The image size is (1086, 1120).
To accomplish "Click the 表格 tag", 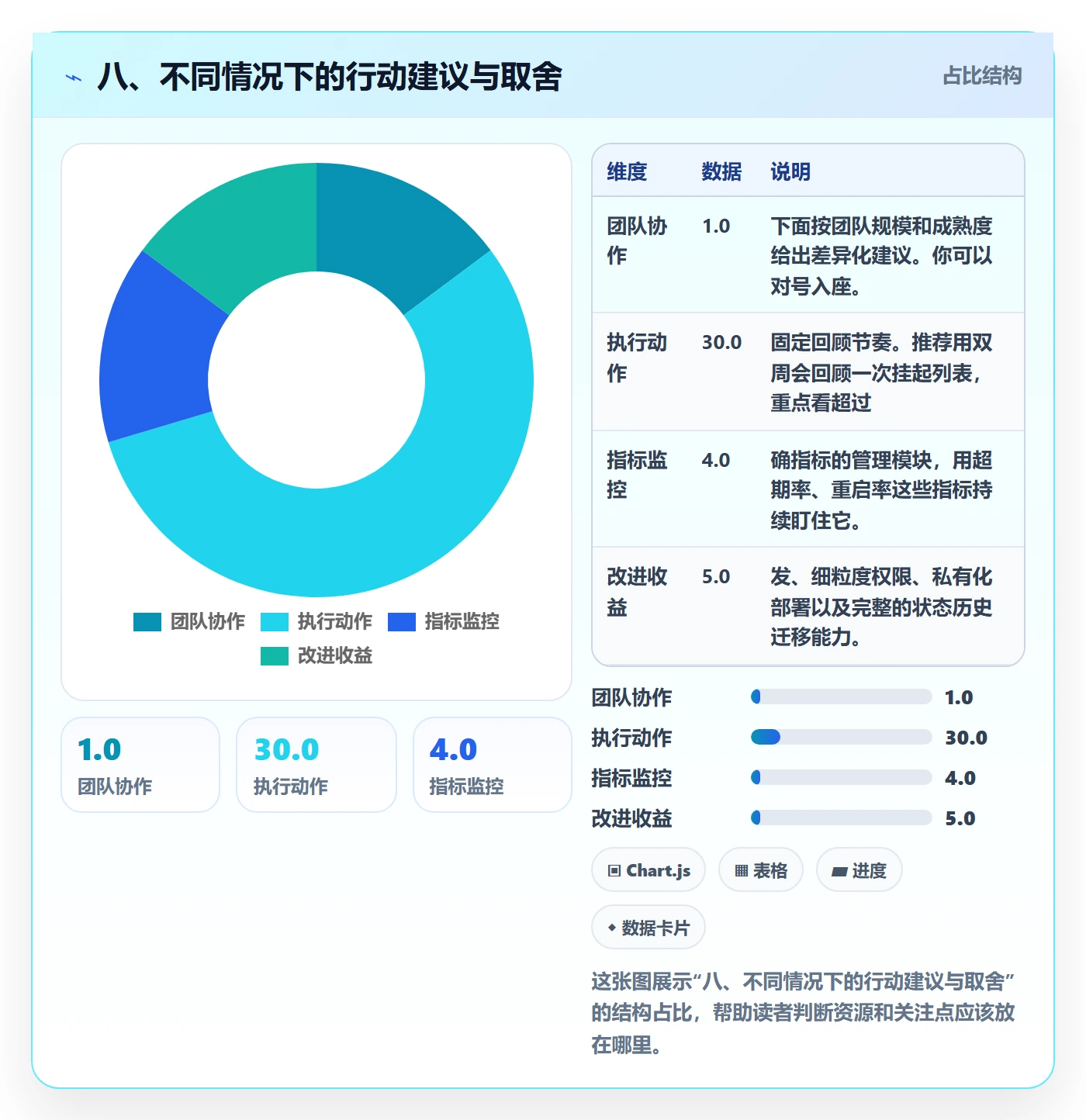I will point(761,870).
